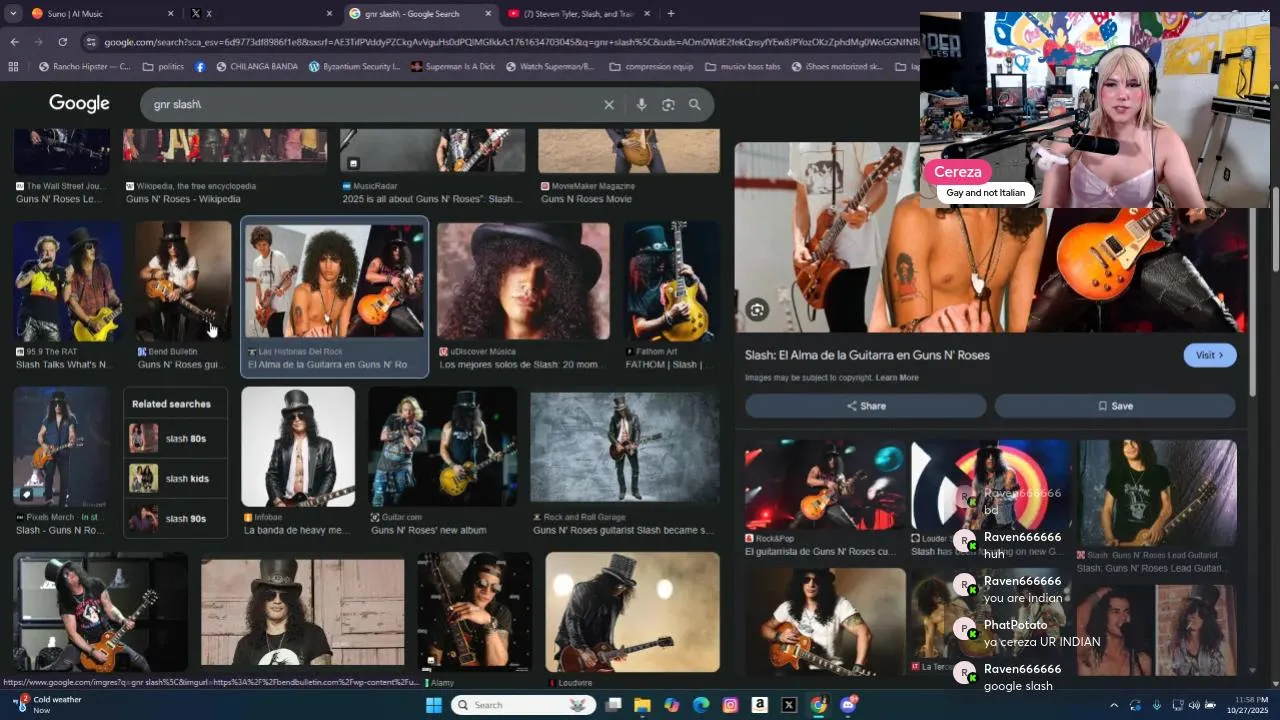Viewport: 1280px width, 720px height.
Task: Start voice search with the microphone icon
Action: click(641, 105)
